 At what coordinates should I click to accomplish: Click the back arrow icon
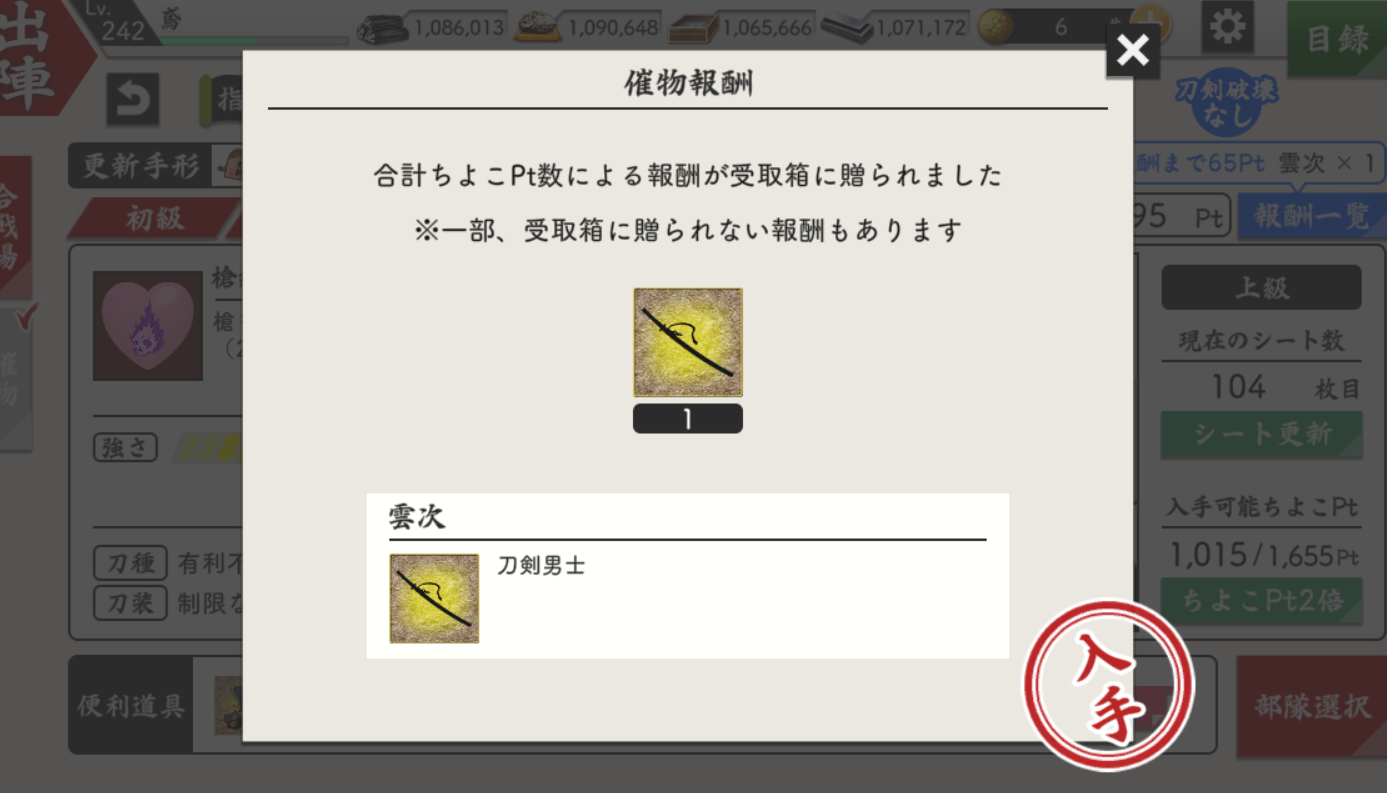point(132,100)
